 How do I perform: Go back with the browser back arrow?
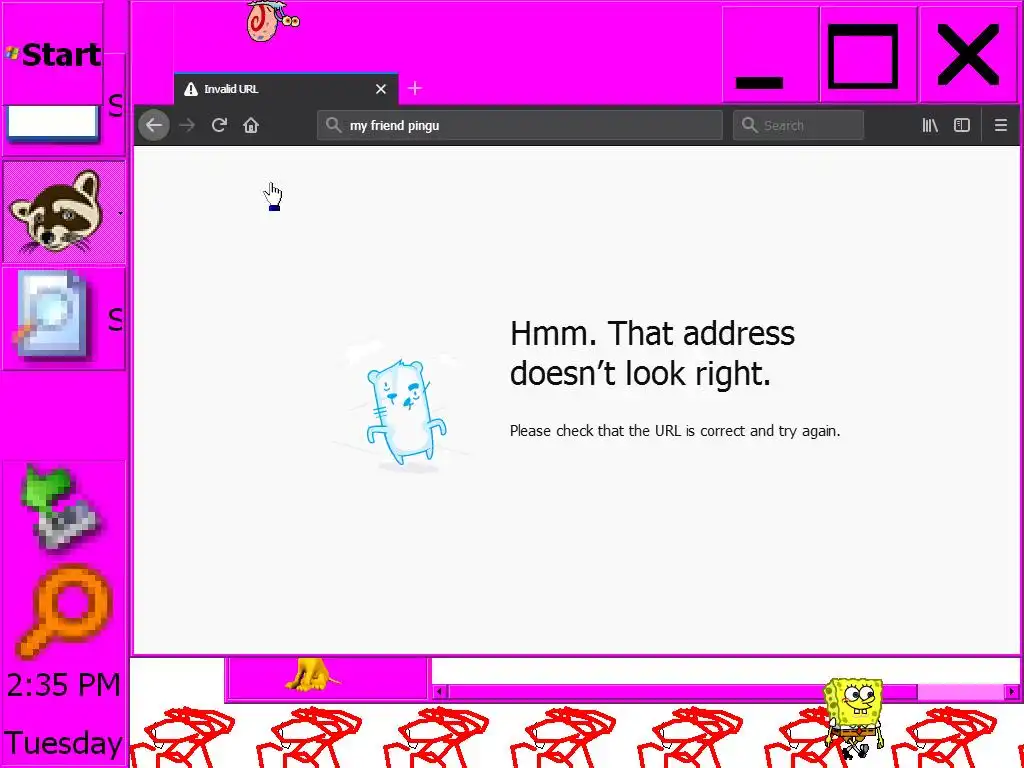click(154, 125)
